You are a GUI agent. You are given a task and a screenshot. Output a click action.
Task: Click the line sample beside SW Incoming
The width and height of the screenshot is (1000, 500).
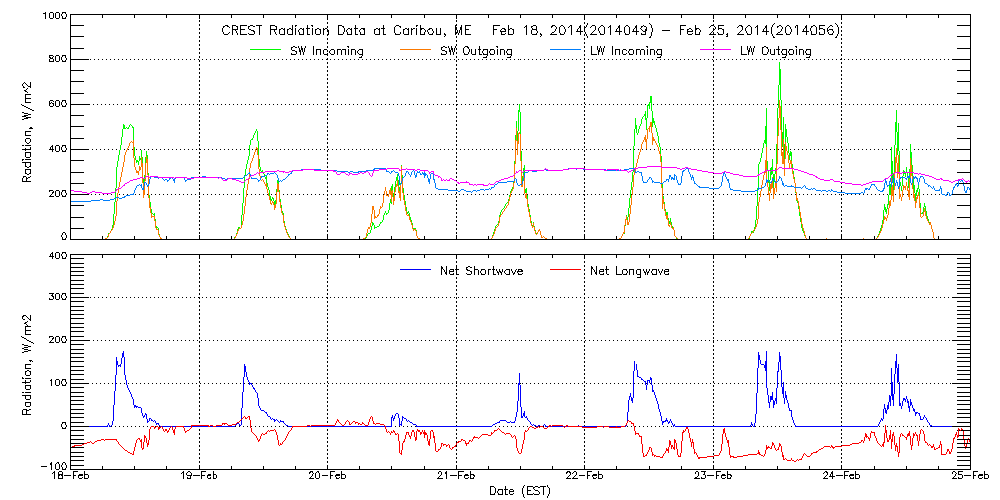point(266,51)
